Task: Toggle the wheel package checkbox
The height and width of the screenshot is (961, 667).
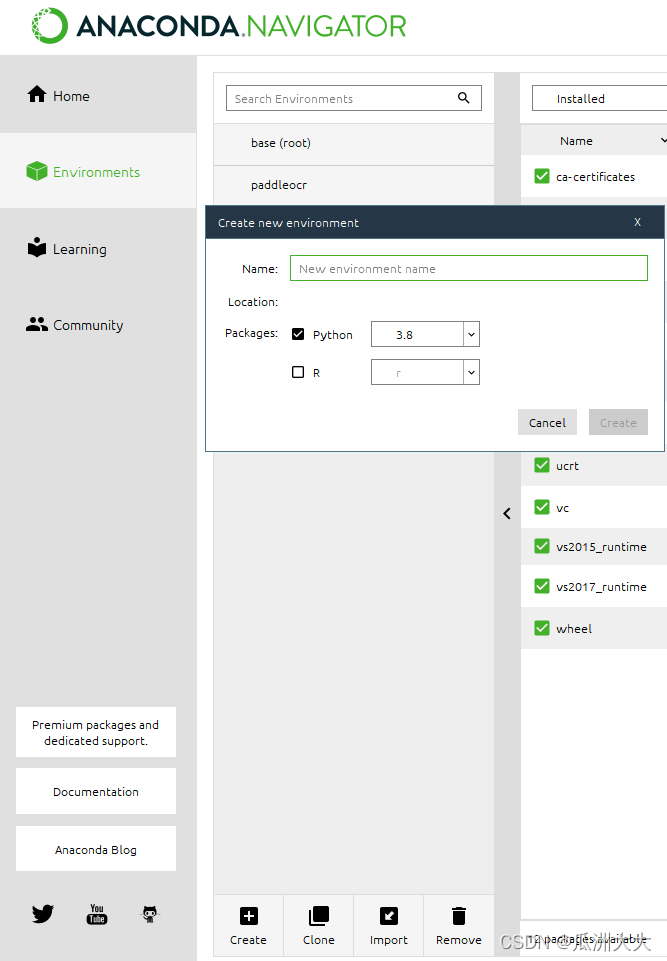Action: (542, 628)
